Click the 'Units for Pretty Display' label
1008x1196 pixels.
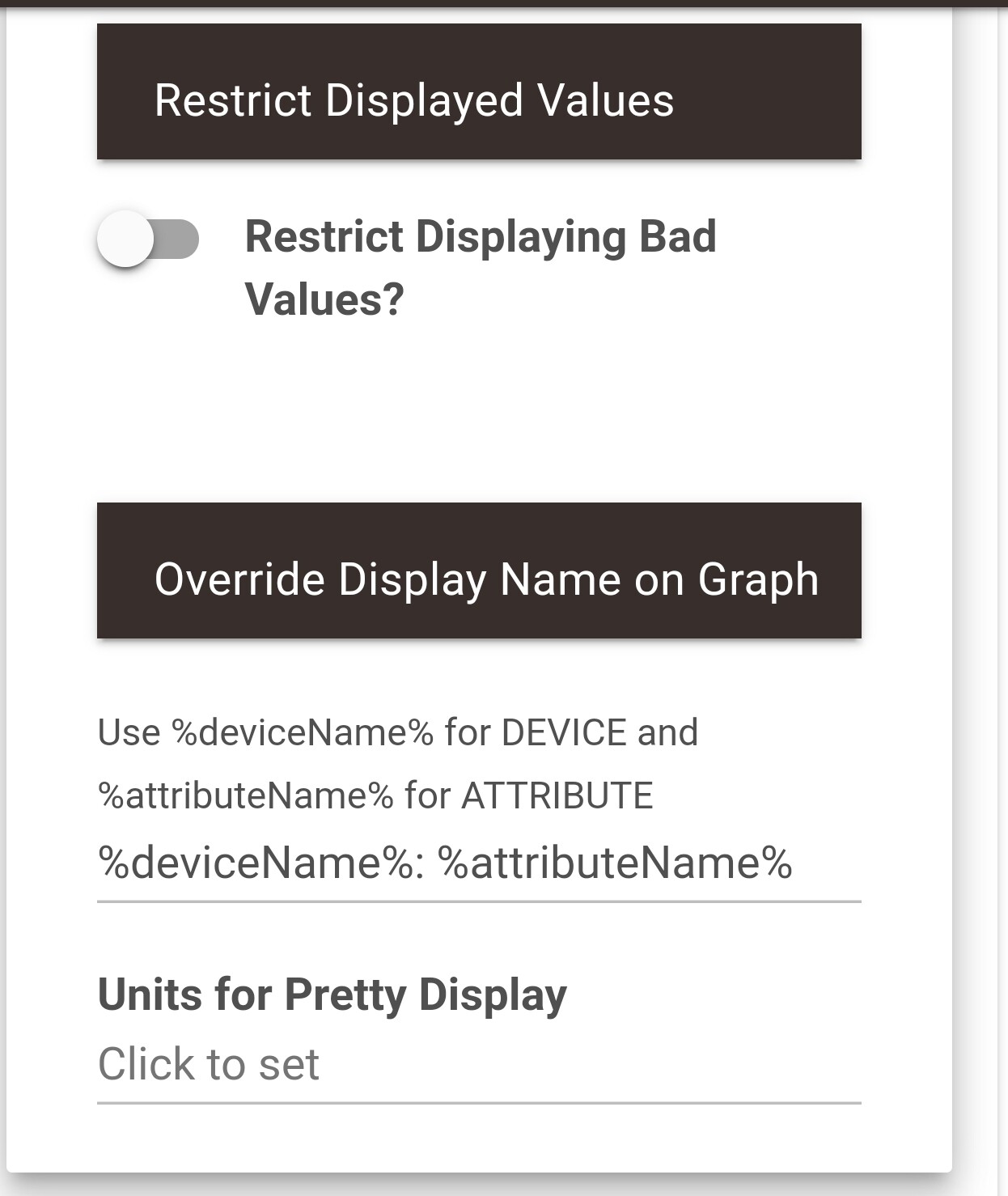332,995
